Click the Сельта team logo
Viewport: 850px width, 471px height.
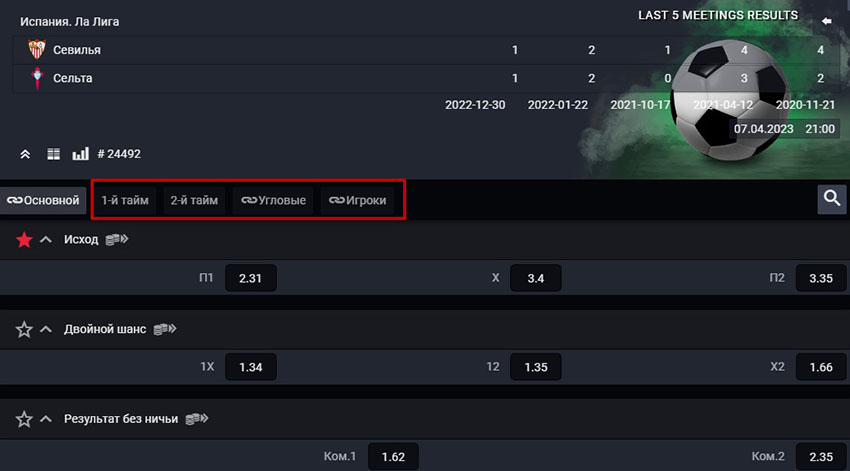tap(38, 77)
